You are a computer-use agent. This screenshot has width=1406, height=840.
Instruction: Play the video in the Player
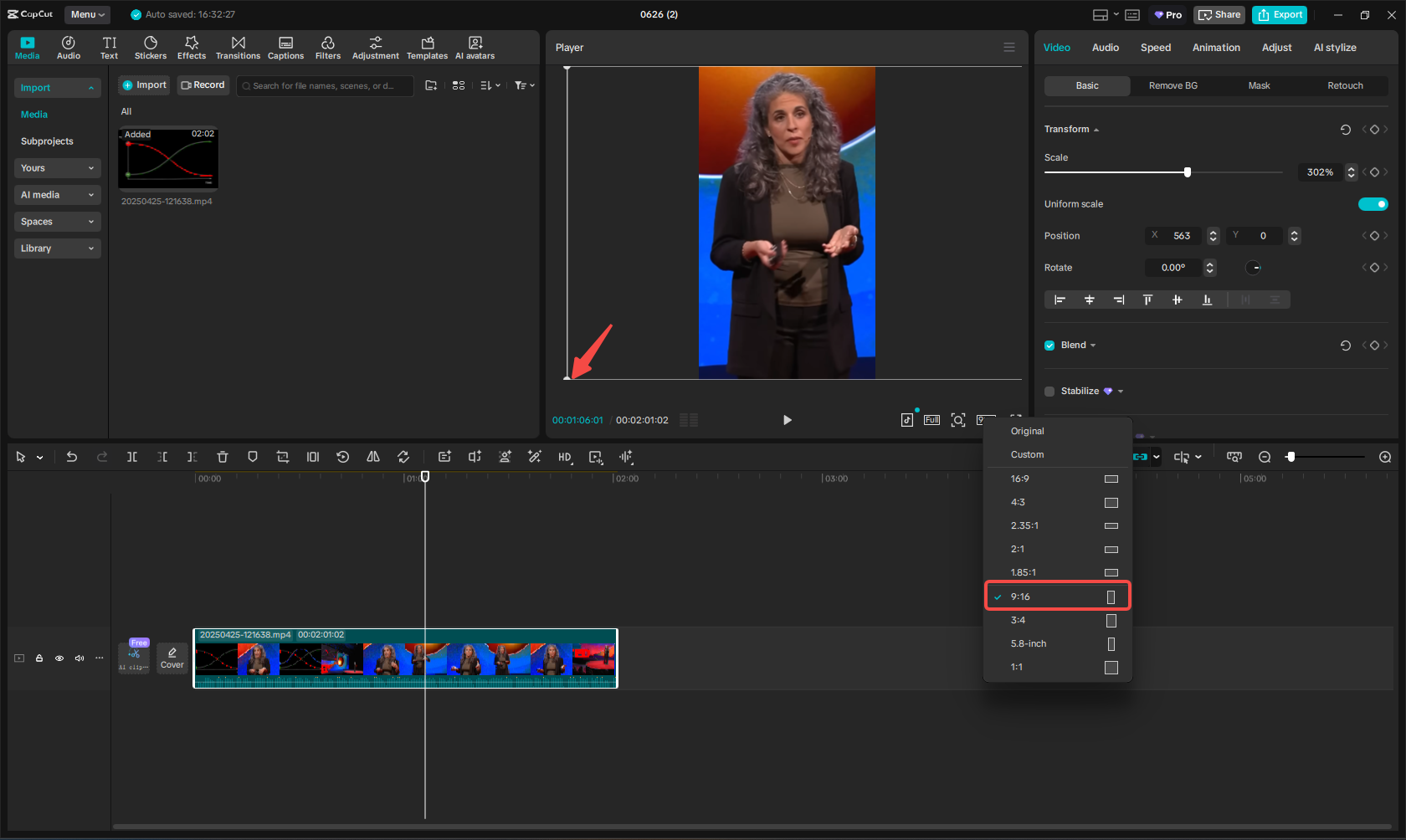[x=787, y=420]
